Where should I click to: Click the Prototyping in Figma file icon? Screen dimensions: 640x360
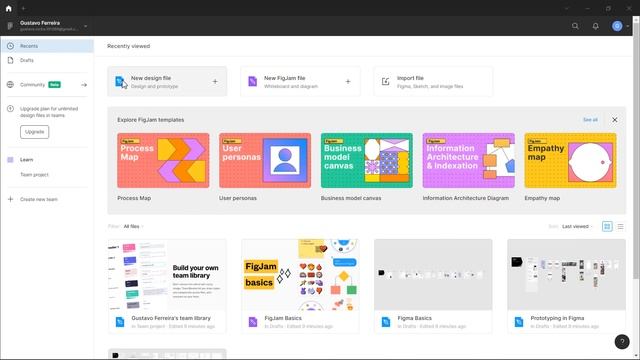pos(519,322)
